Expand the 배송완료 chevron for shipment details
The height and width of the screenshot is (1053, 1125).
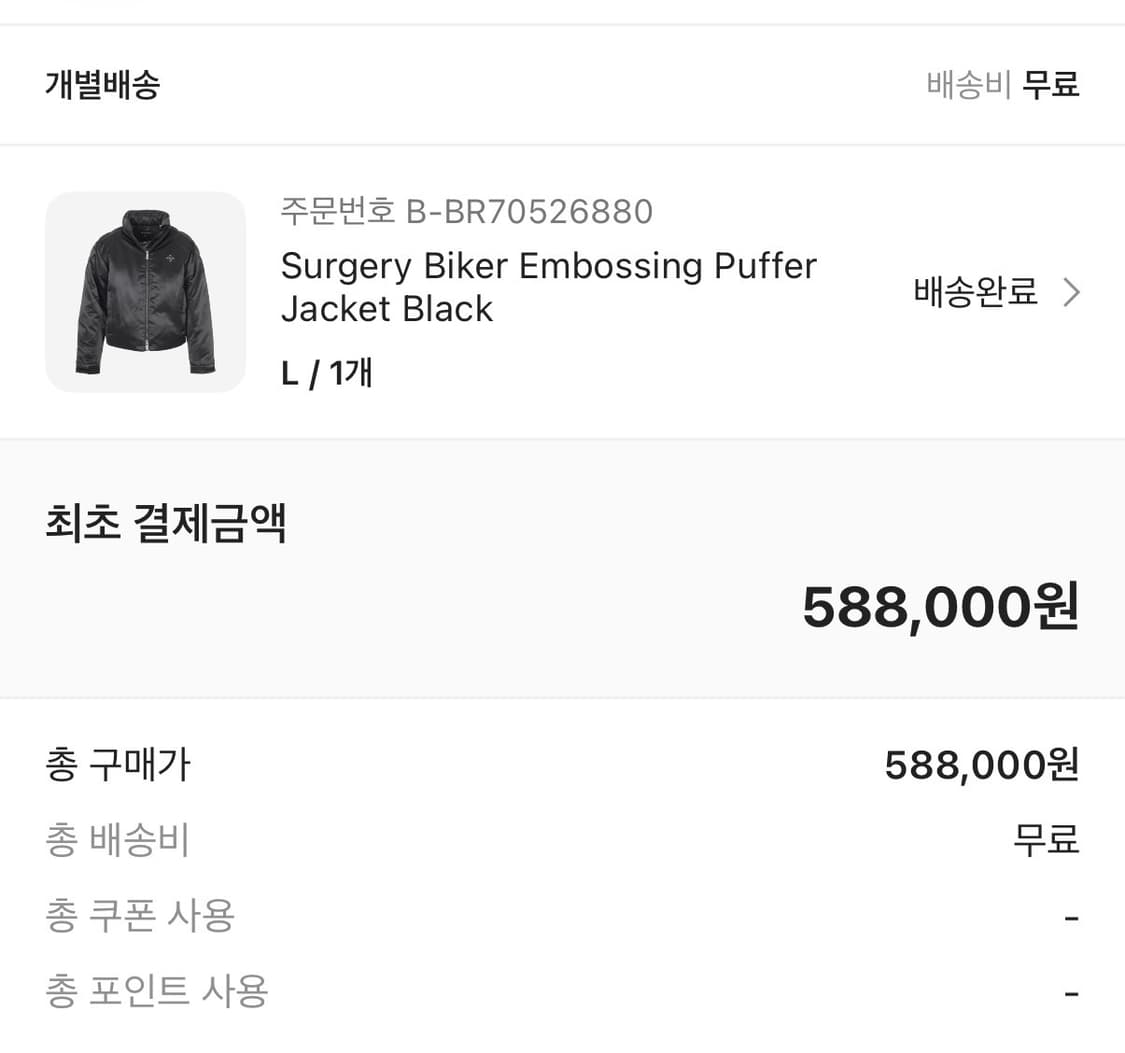(1070, 292)
